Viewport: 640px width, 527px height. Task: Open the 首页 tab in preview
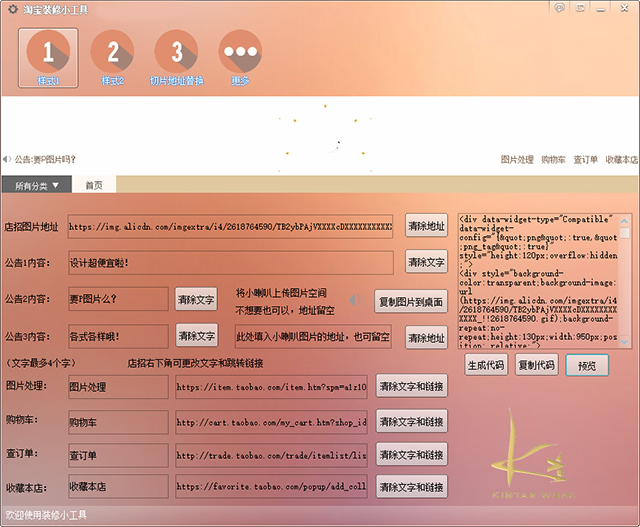94,185
